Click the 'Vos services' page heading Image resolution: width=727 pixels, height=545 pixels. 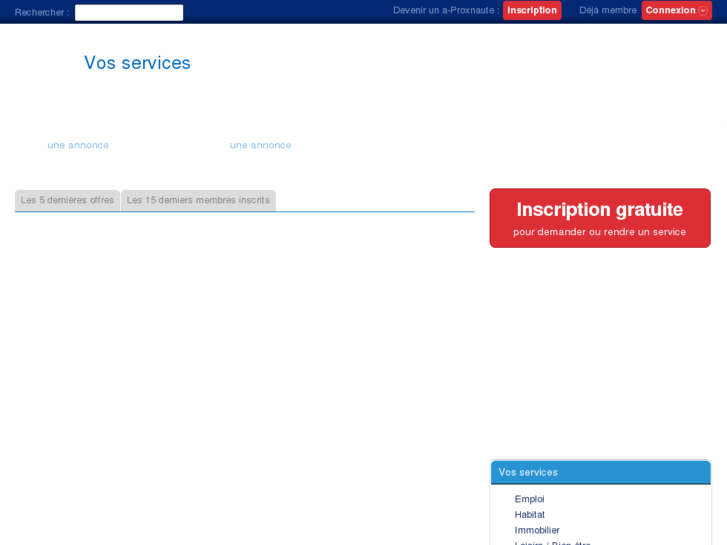pyautogui.click(x=137, y=63)
